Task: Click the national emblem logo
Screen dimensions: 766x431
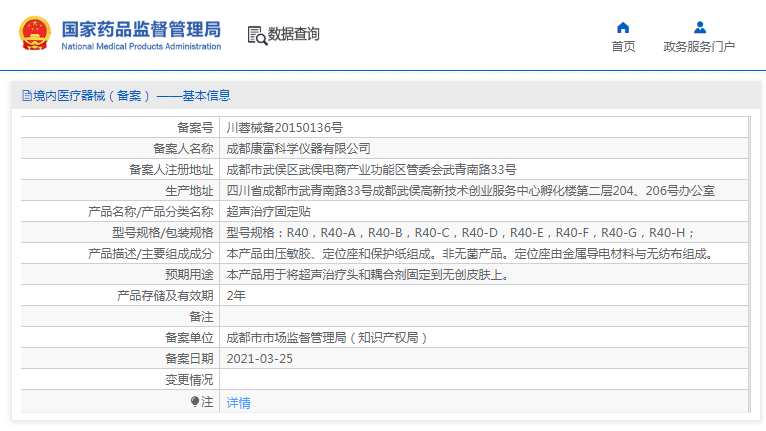Action: click(x=35, y=33)
